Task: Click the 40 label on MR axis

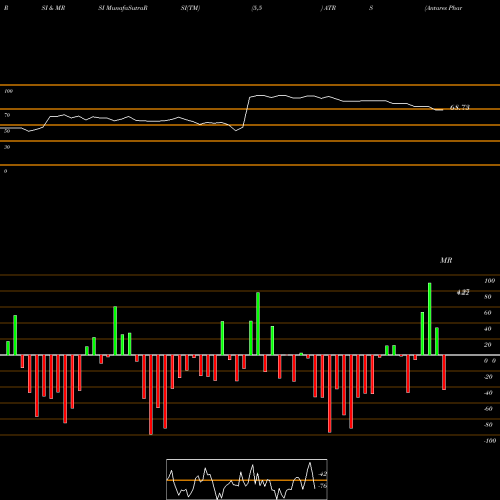Action: (488, 329)
